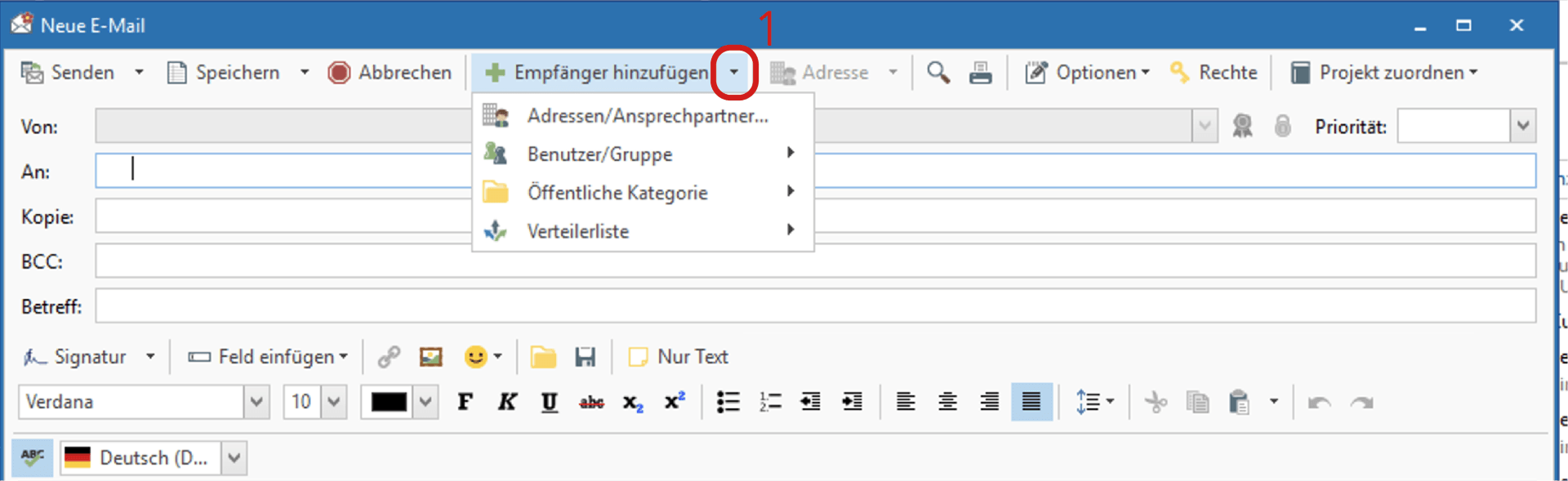Image resolution: width=1568 pixels, height=481 pixels.
Task: Click the floppy disk save icon
Action: click(x=585, y=357)
